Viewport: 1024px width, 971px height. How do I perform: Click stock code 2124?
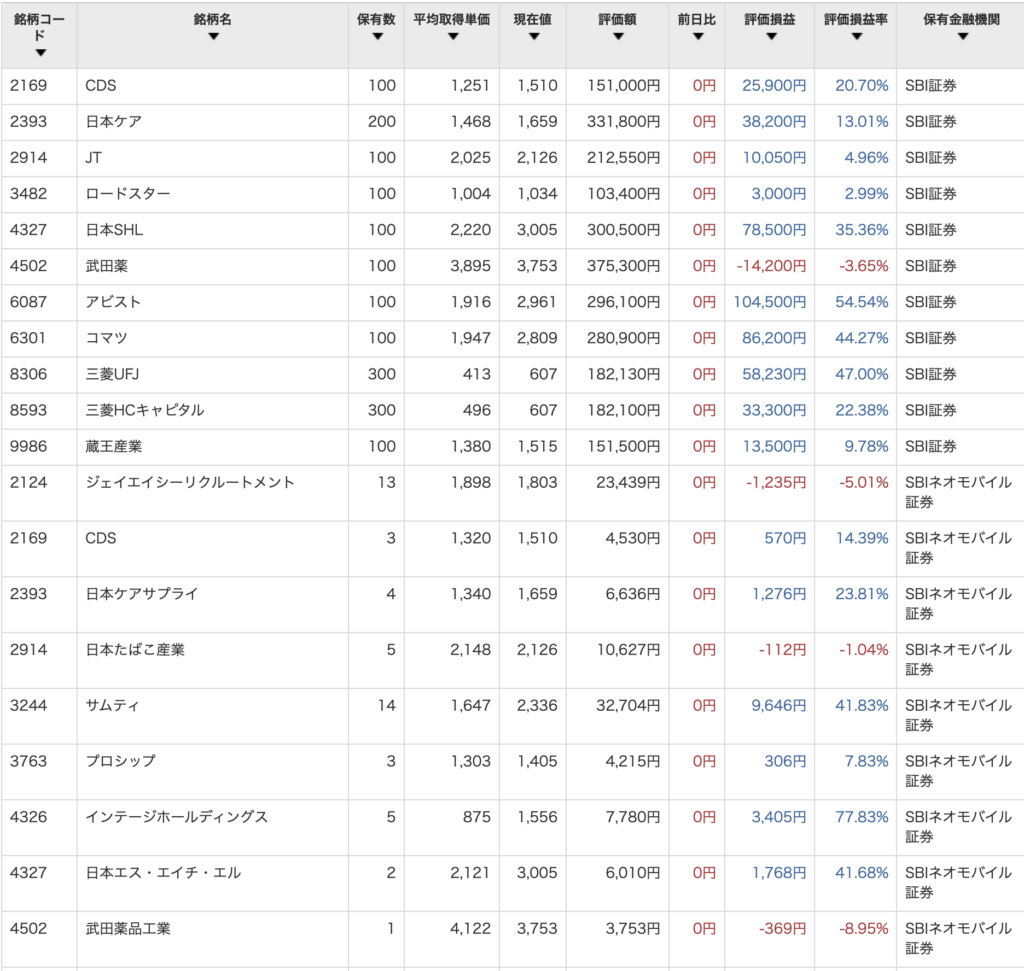(x=28, y=482)
